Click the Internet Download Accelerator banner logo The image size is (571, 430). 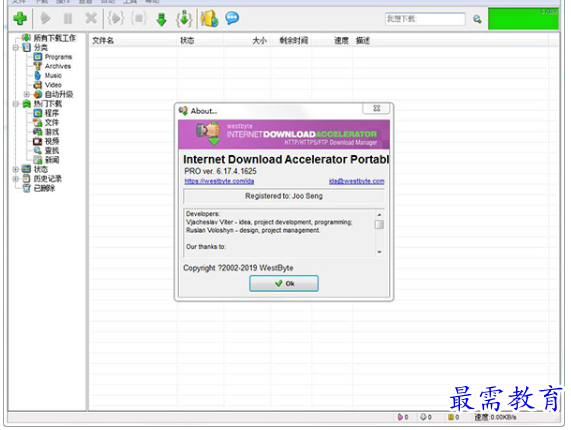(x=209, y=134)
